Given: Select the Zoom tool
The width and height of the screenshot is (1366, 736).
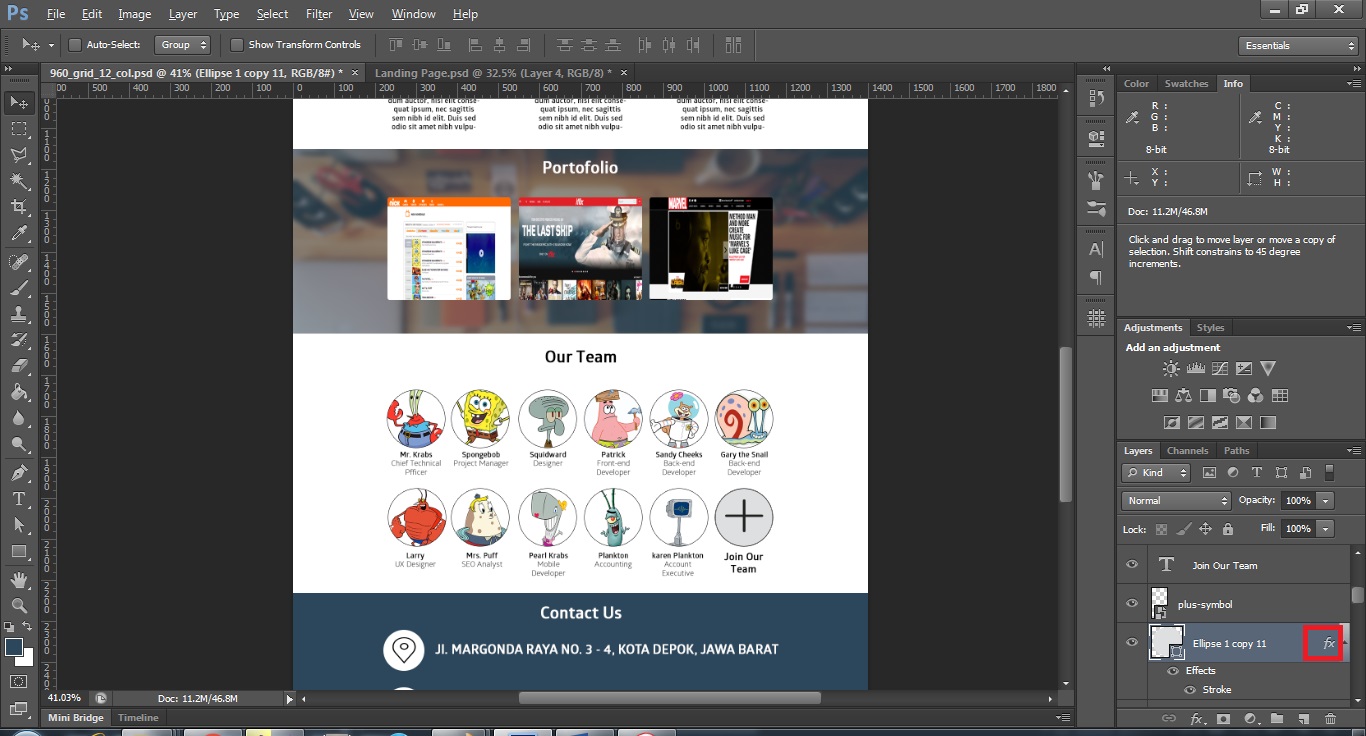Looking at the screenshot, I should (x=19, y=606).
